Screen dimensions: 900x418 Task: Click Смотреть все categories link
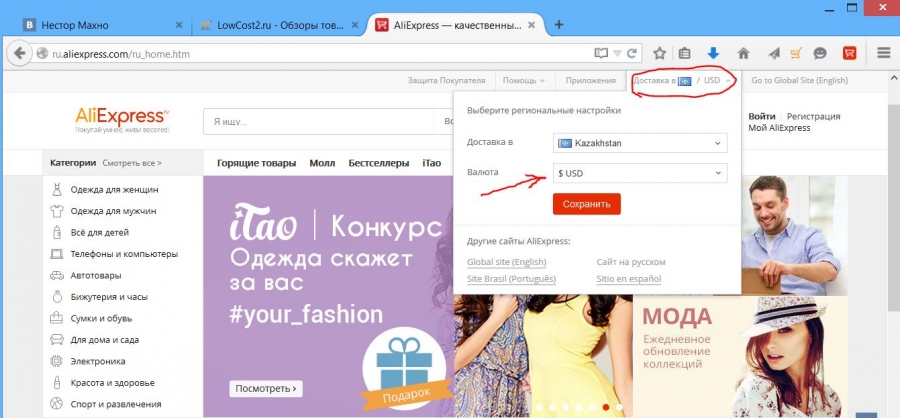(132, 163)
